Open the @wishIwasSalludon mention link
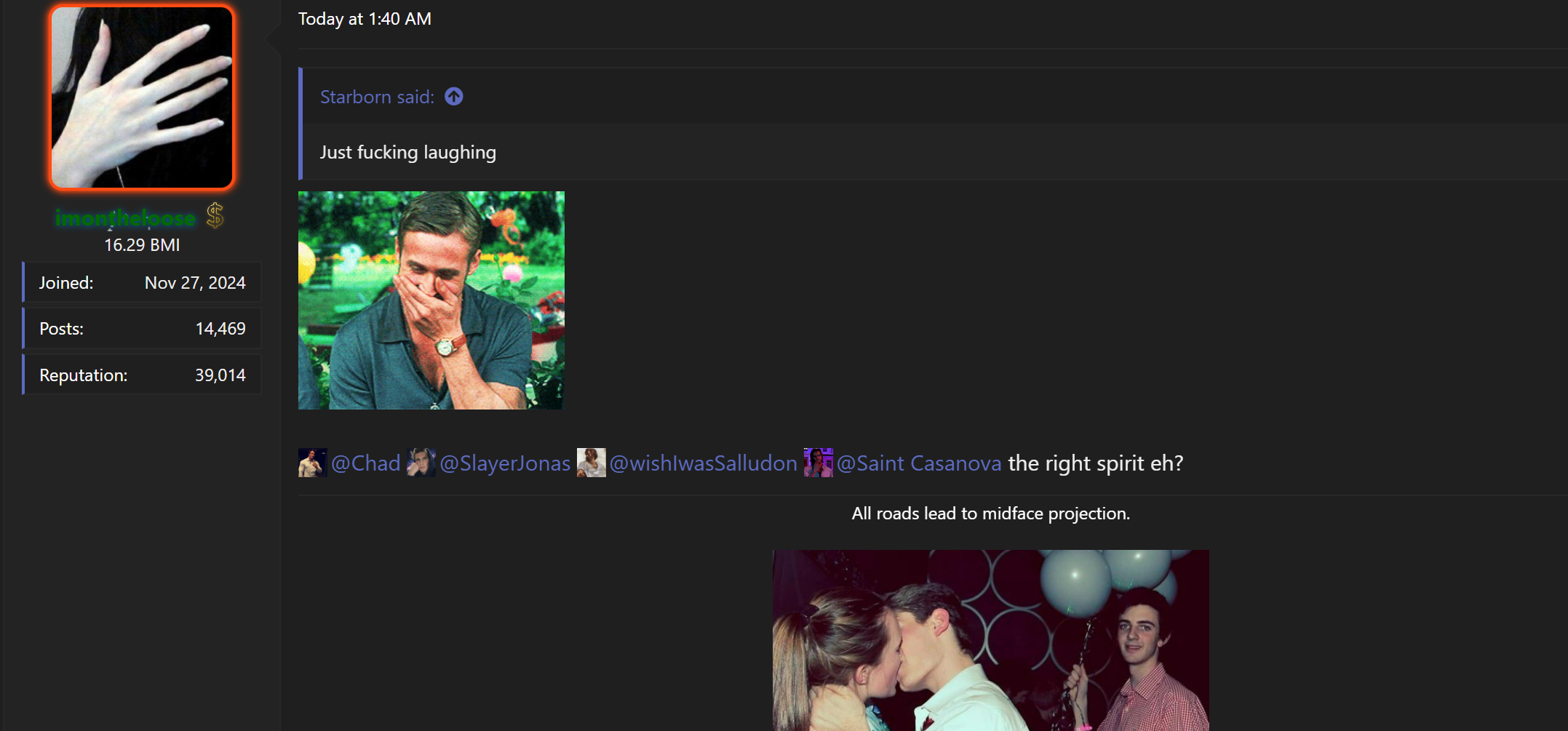Screen dimensions: 1568x731 703,463
